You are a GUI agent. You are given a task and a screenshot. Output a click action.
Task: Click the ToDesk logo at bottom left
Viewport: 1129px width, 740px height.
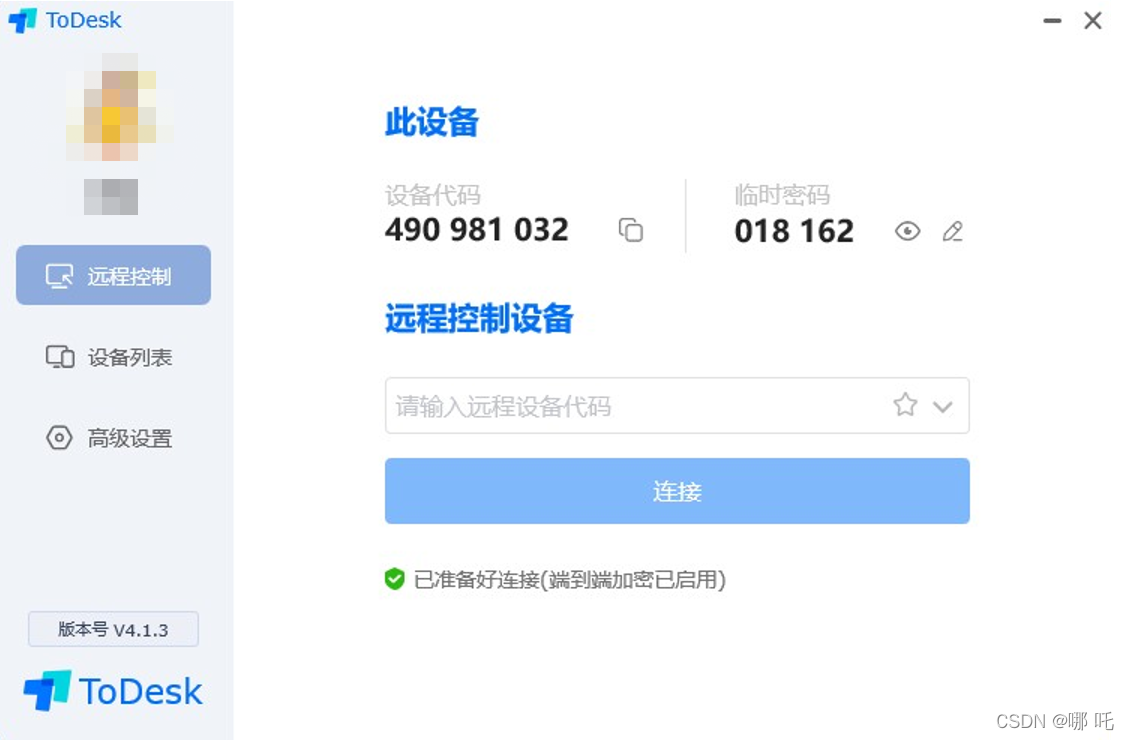(113, 690)
